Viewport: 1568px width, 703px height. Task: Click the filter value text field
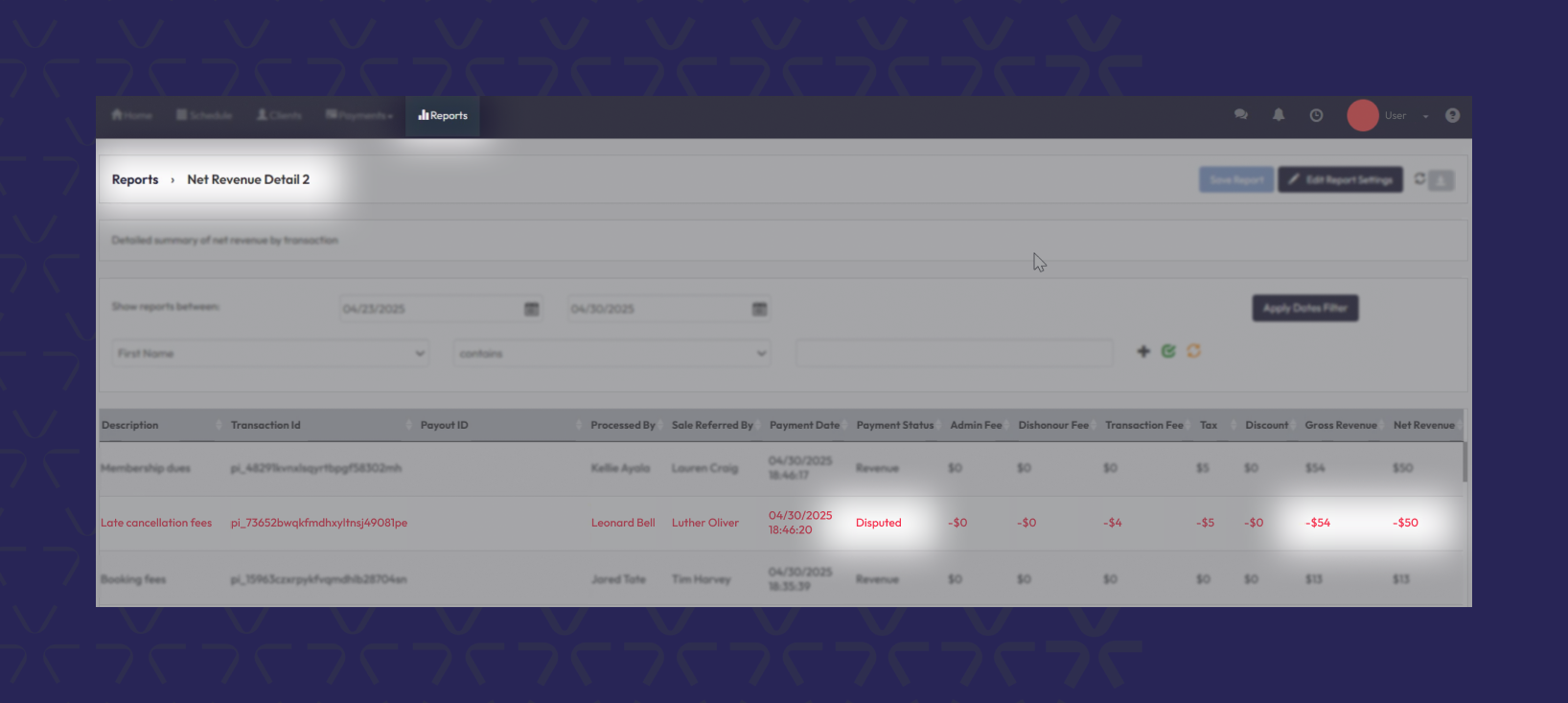(954, 353)
